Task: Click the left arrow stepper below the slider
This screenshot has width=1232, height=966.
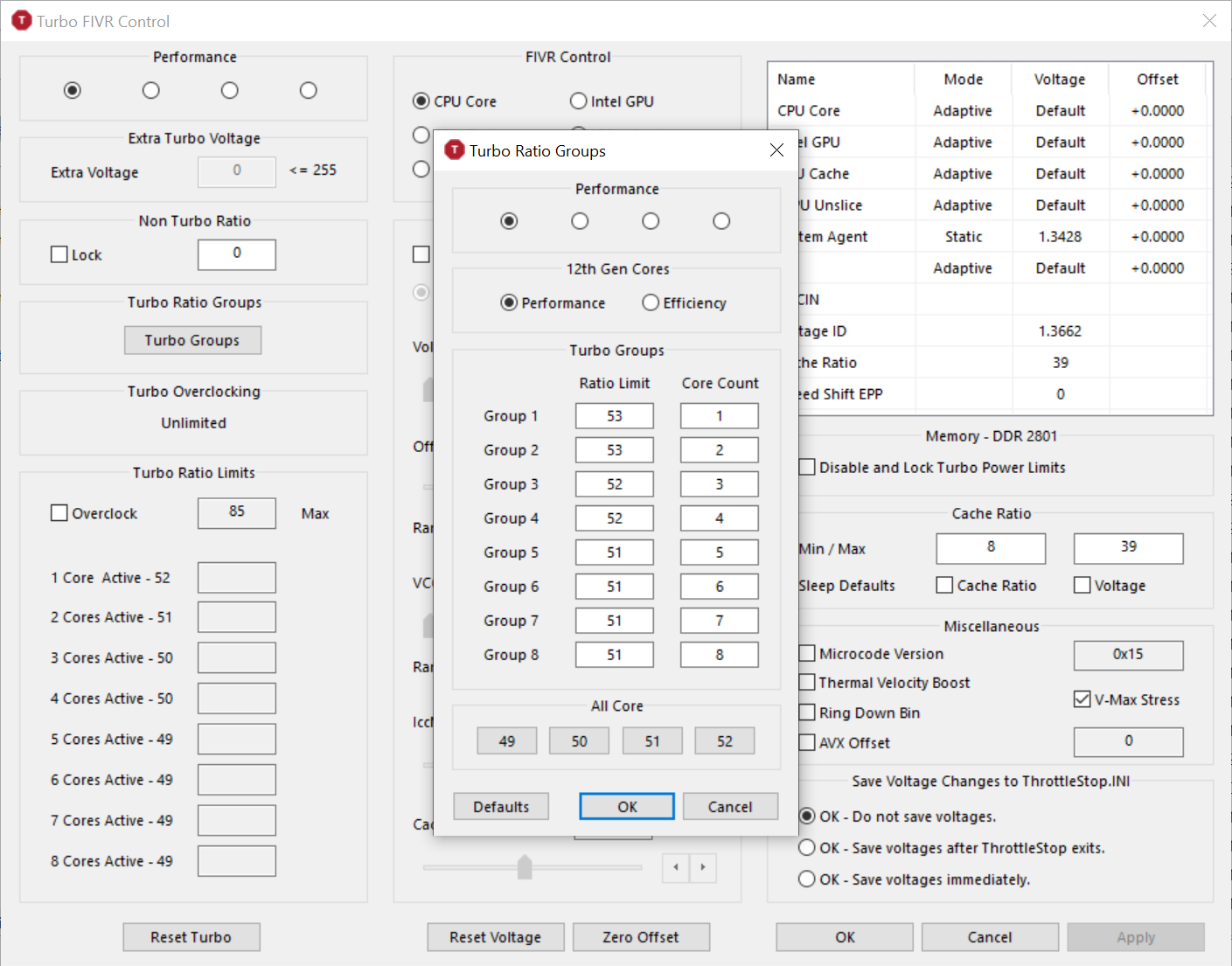Action: (x=675, y=867)
